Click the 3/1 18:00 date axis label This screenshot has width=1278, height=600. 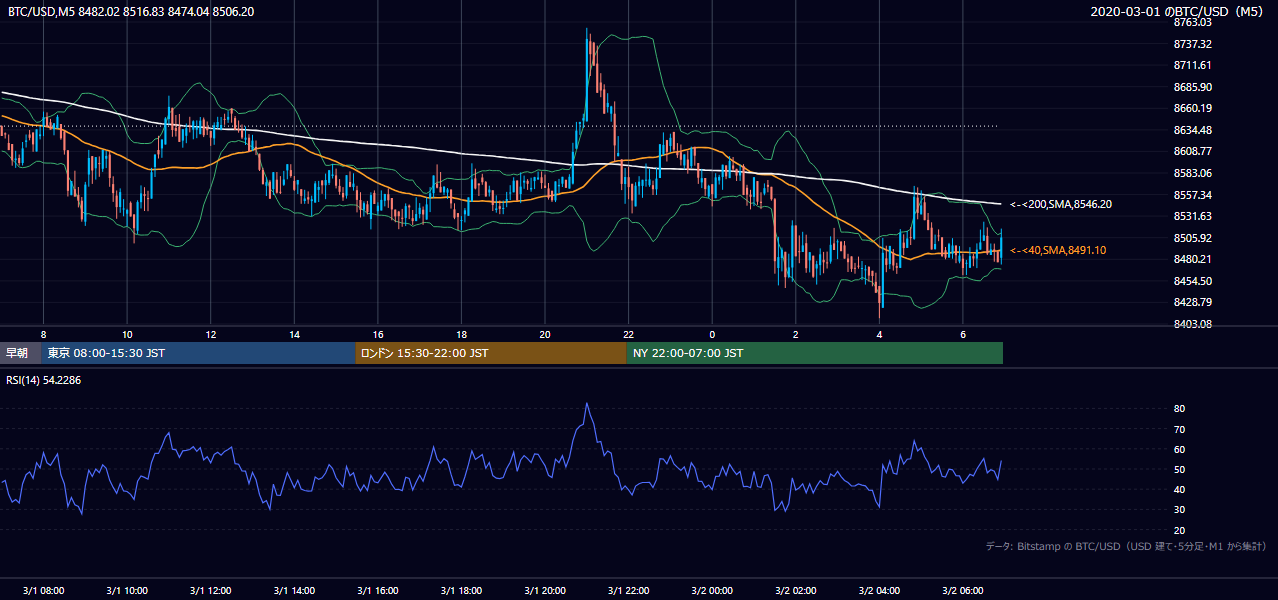461,590
